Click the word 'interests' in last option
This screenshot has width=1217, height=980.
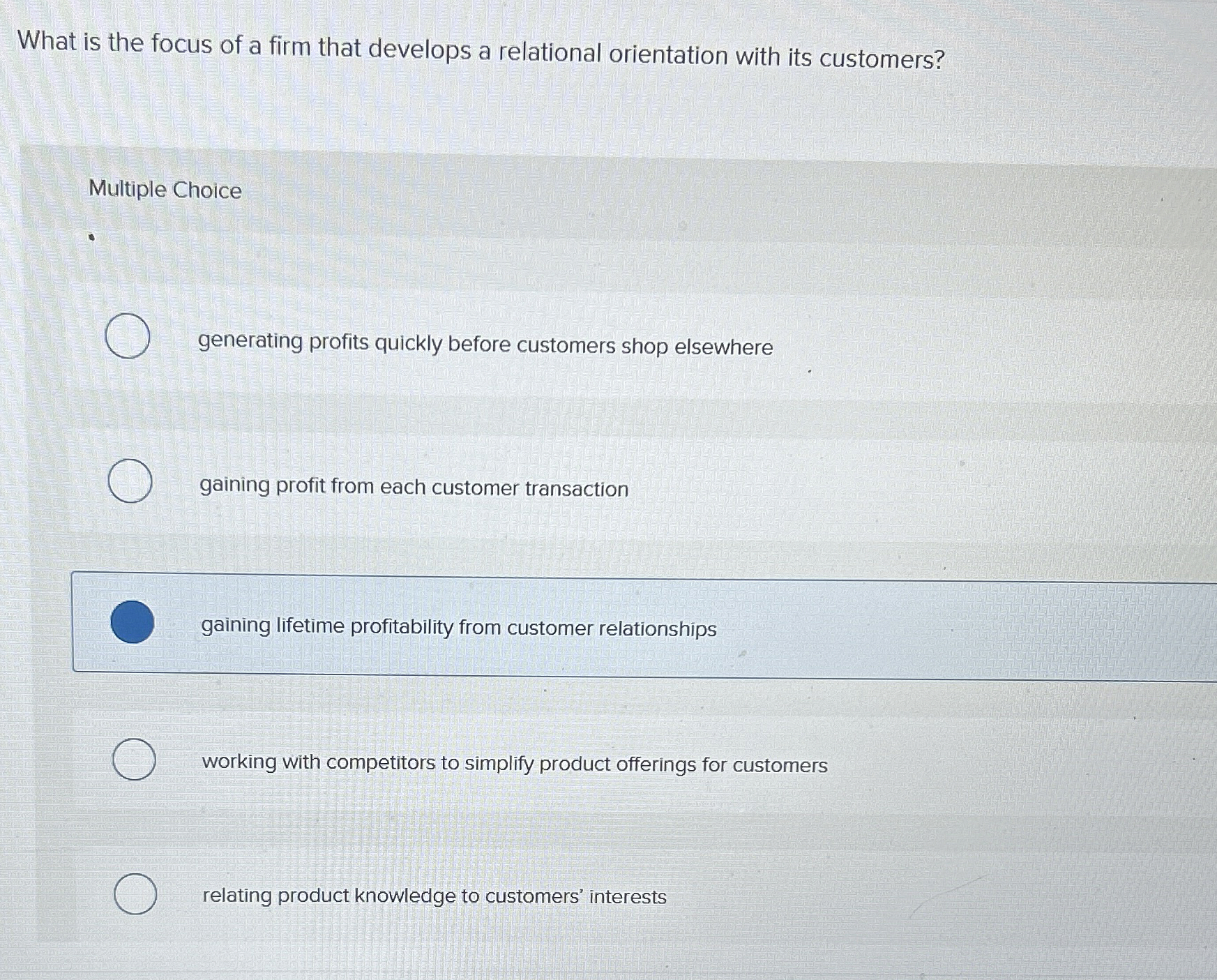(x=628, y=897)
